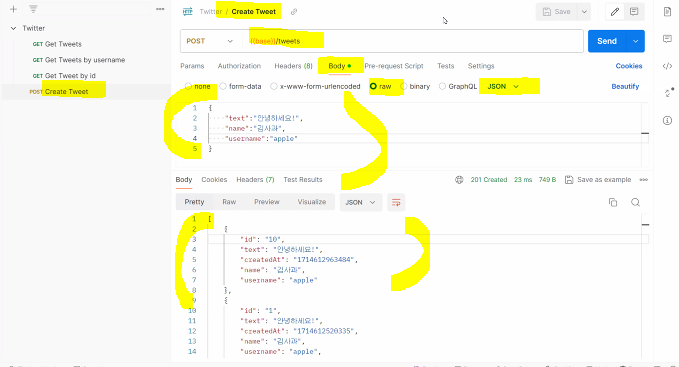Open the request Headers (8) tab
Image resolution: width=679 pixels, height=367 pixels.
(x=293, y=66)
